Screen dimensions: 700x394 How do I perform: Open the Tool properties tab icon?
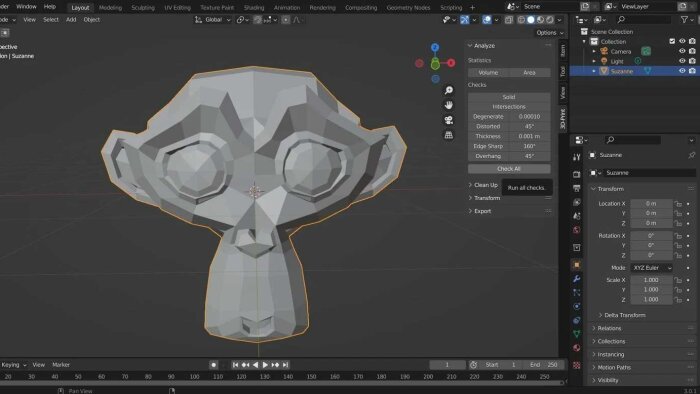pos(576,157)
